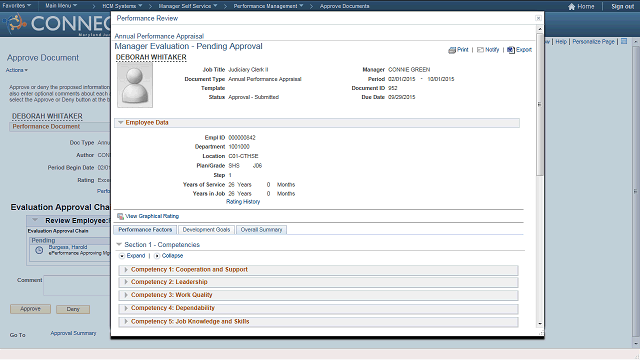This screenshot has width=640, height=360.
Task: Click the View Graphical Rating link text
Action: click(152, 216)
